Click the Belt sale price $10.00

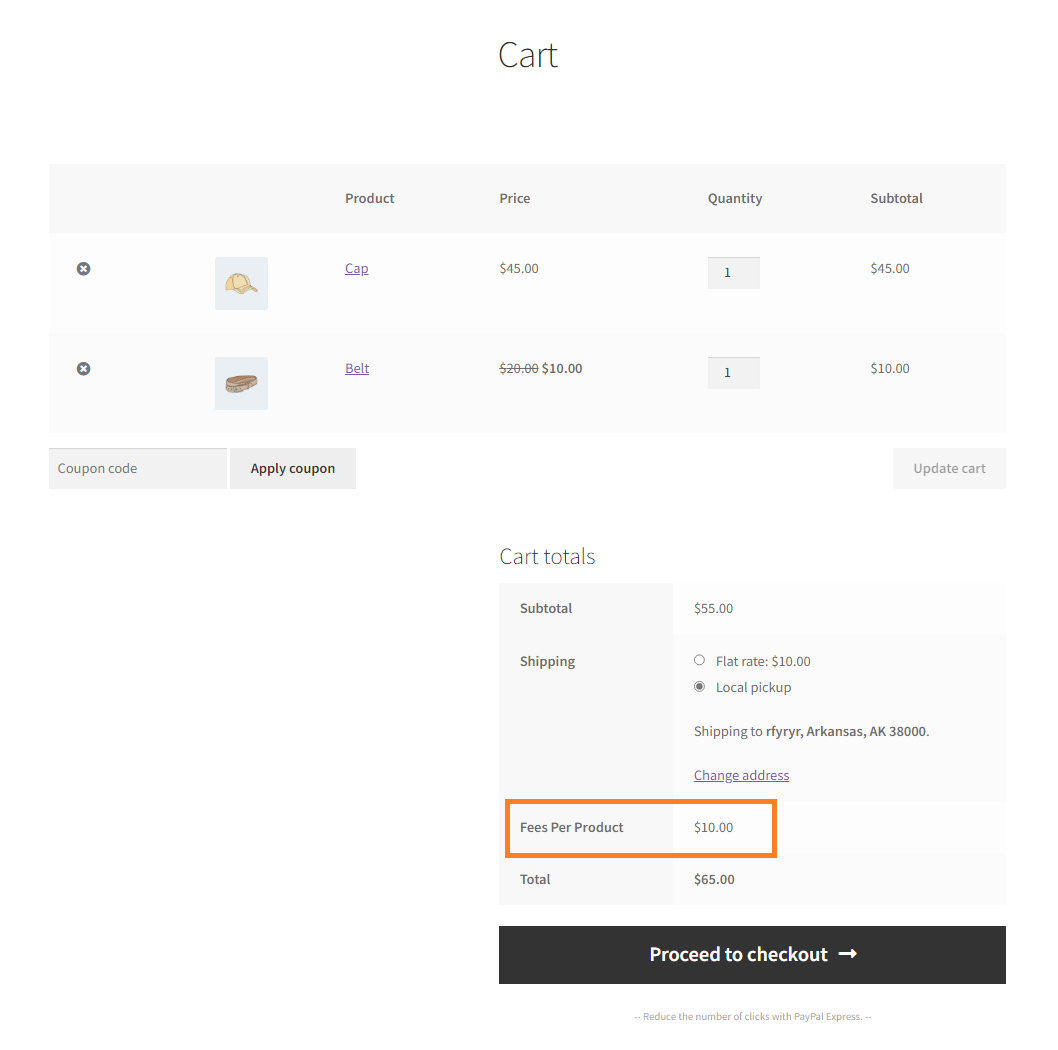click(562, 368)
